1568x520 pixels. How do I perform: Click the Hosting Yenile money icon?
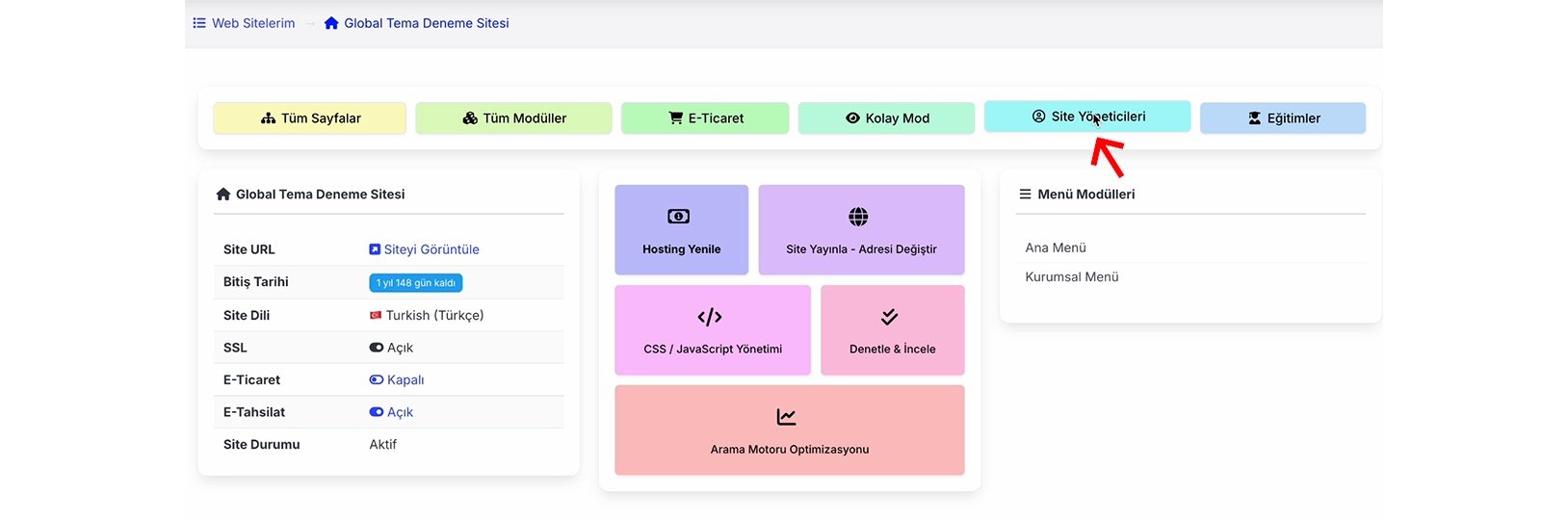point(679,217)
